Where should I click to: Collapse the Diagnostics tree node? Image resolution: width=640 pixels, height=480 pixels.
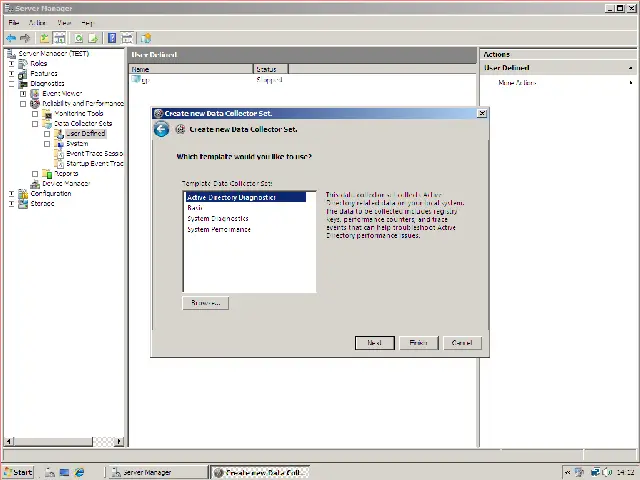click(11, 84)
